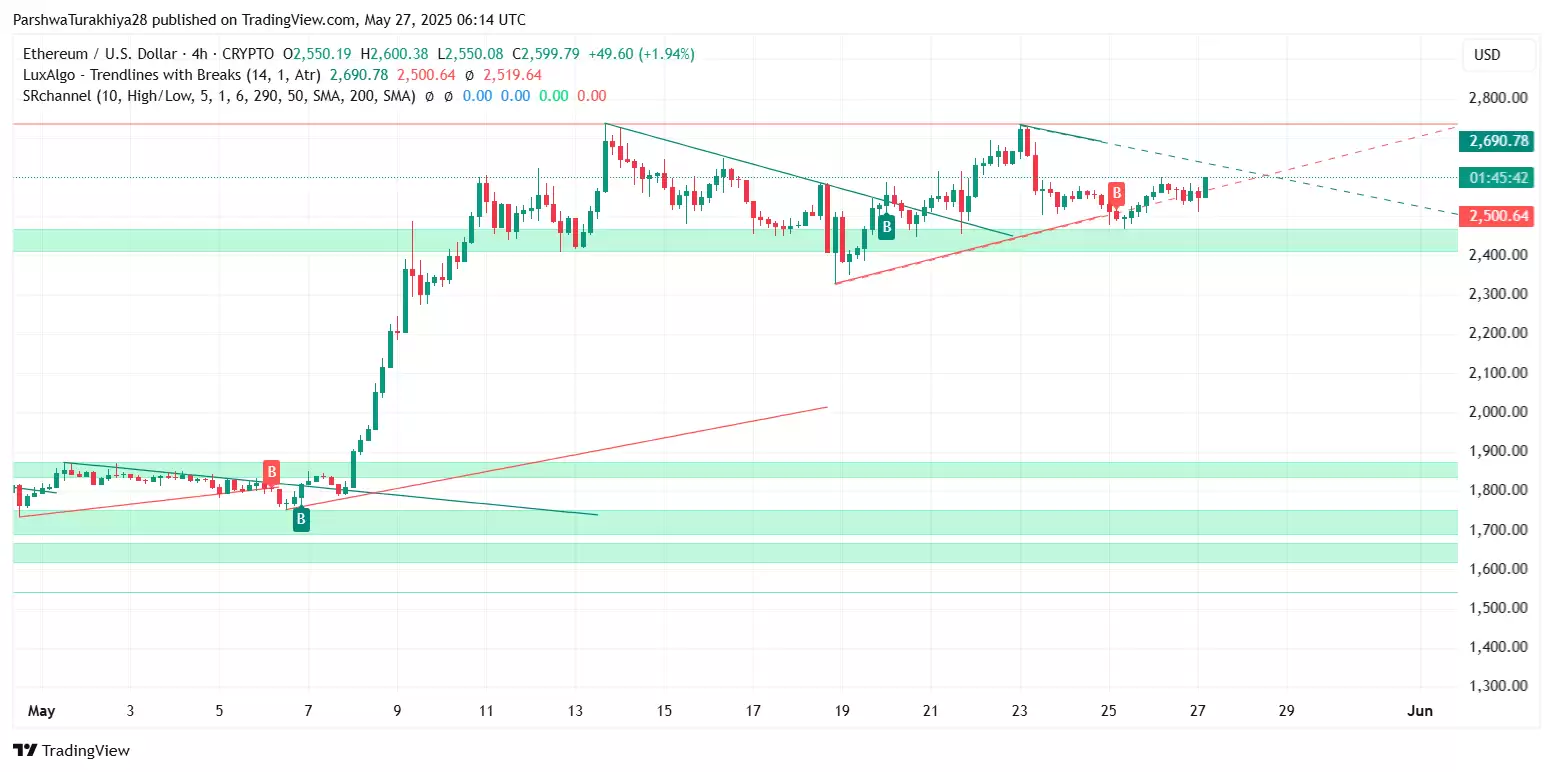Click the 01:45:42 candle countdown label

click(1497, 178)
